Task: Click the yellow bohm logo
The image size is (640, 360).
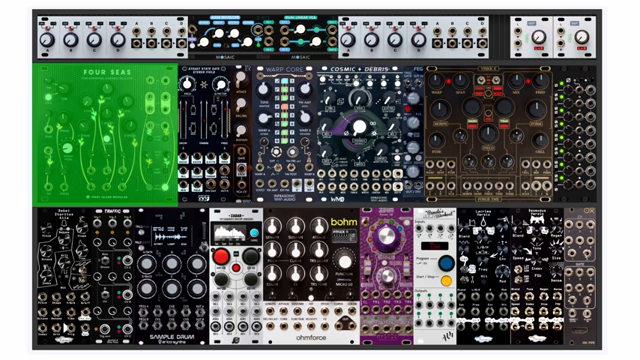Action: 344,222
